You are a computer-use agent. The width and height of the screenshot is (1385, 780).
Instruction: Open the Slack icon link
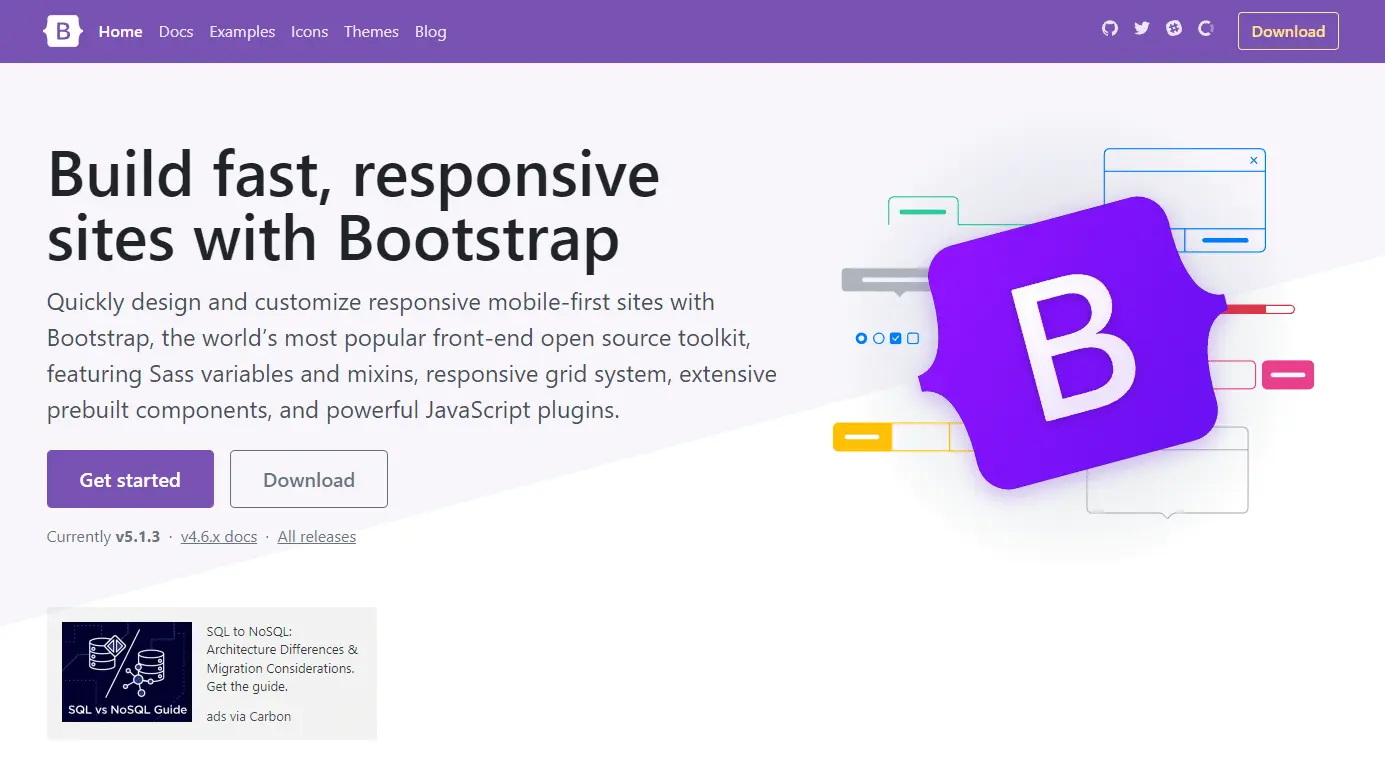pyautogui.click(x=1174, y=29)
